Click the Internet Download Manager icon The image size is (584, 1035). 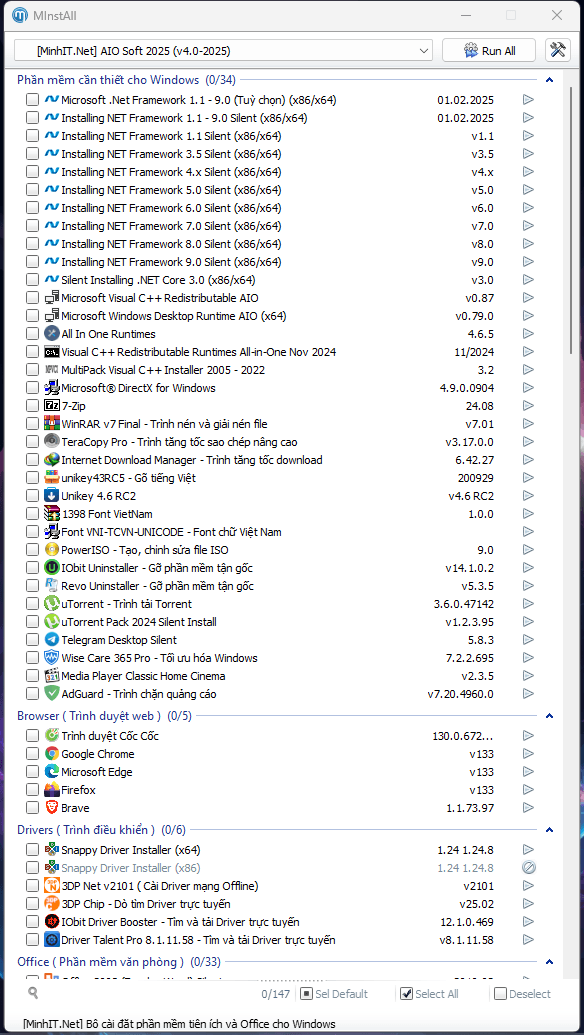click(52, 460)
